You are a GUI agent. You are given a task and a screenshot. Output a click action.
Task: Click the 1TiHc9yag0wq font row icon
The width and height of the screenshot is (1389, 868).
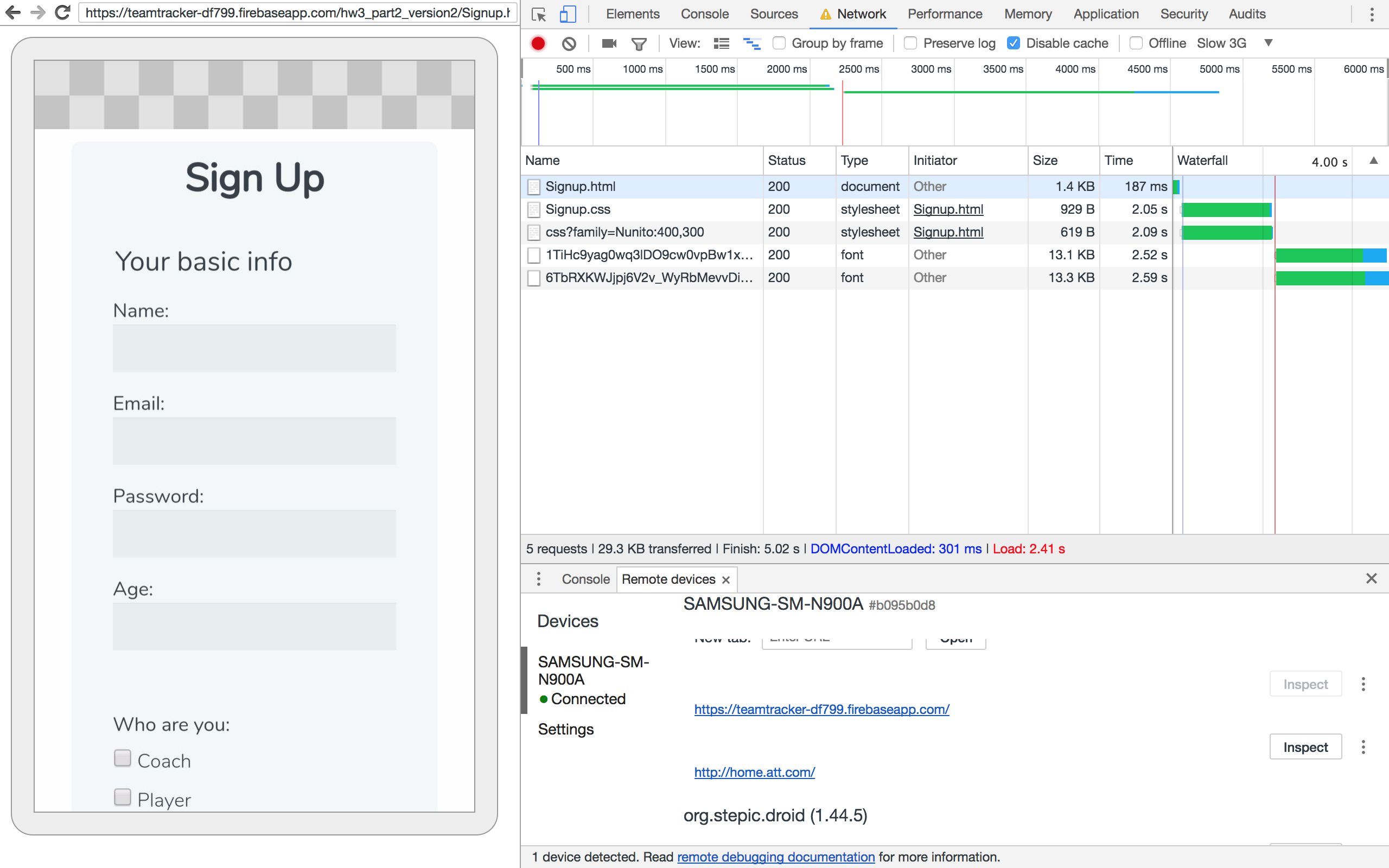pos(534,255)
